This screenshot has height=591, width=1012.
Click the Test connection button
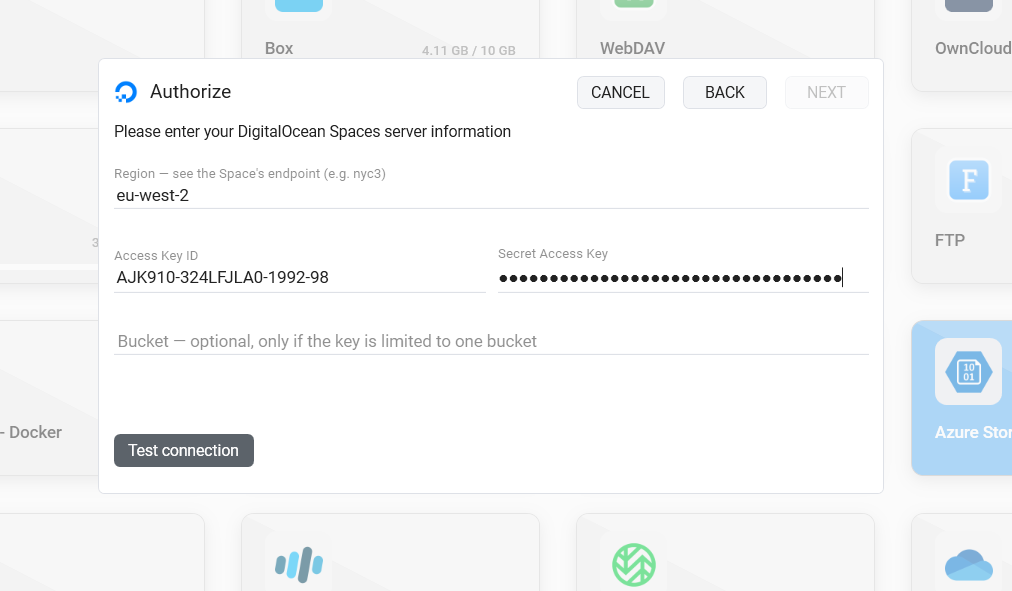point(183,450)
